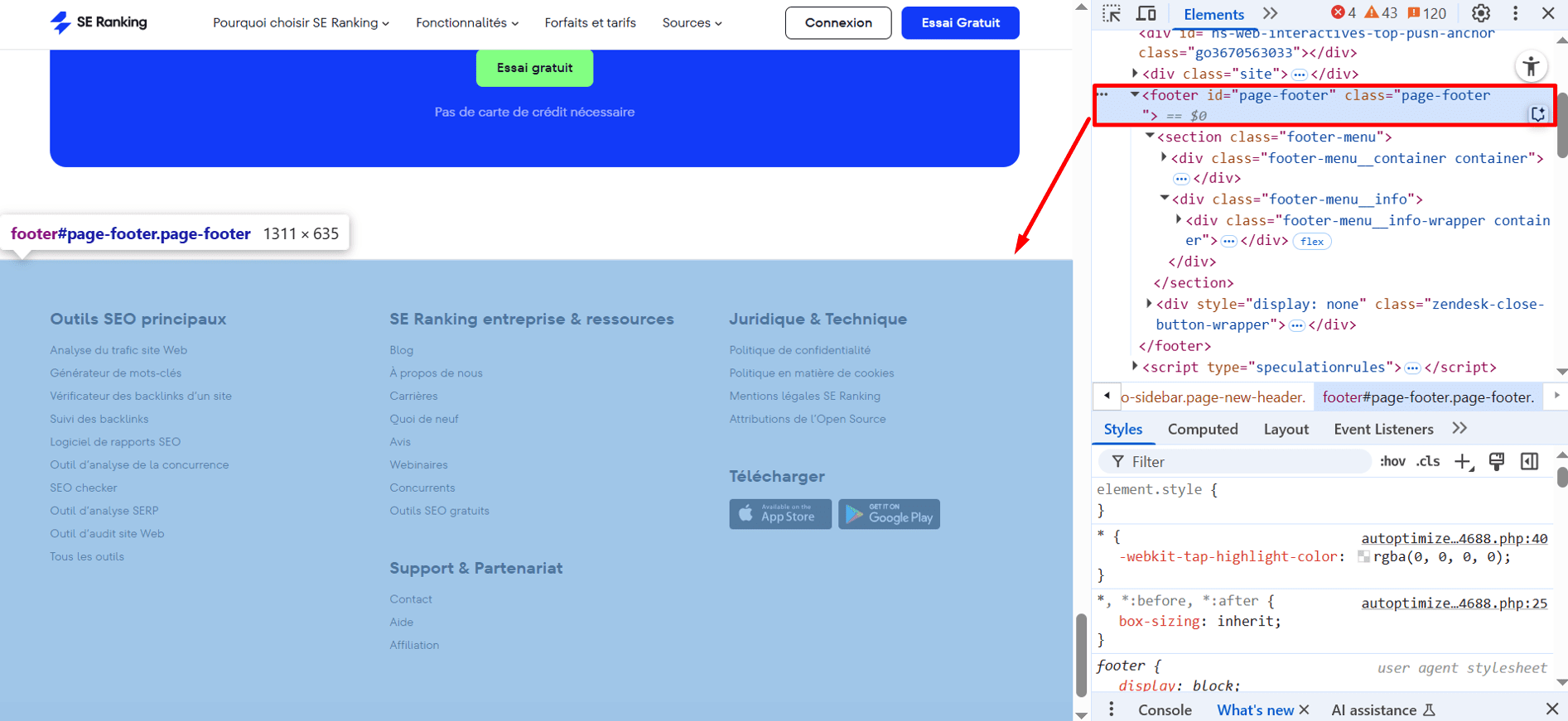This screenshot has width=1568, height=721.
Task: Open the Affiliation footer link
Action: (414, 645)
